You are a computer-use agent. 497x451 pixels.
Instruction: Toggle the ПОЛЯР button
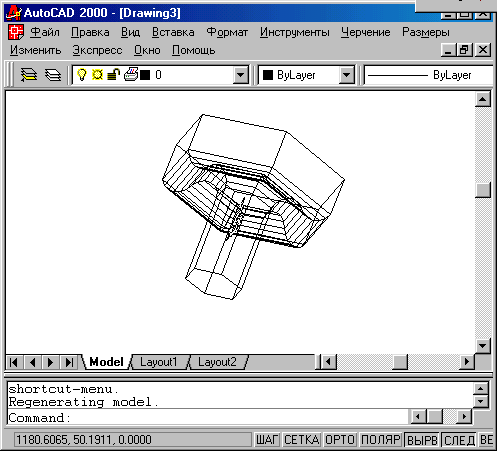click(381, 440)
